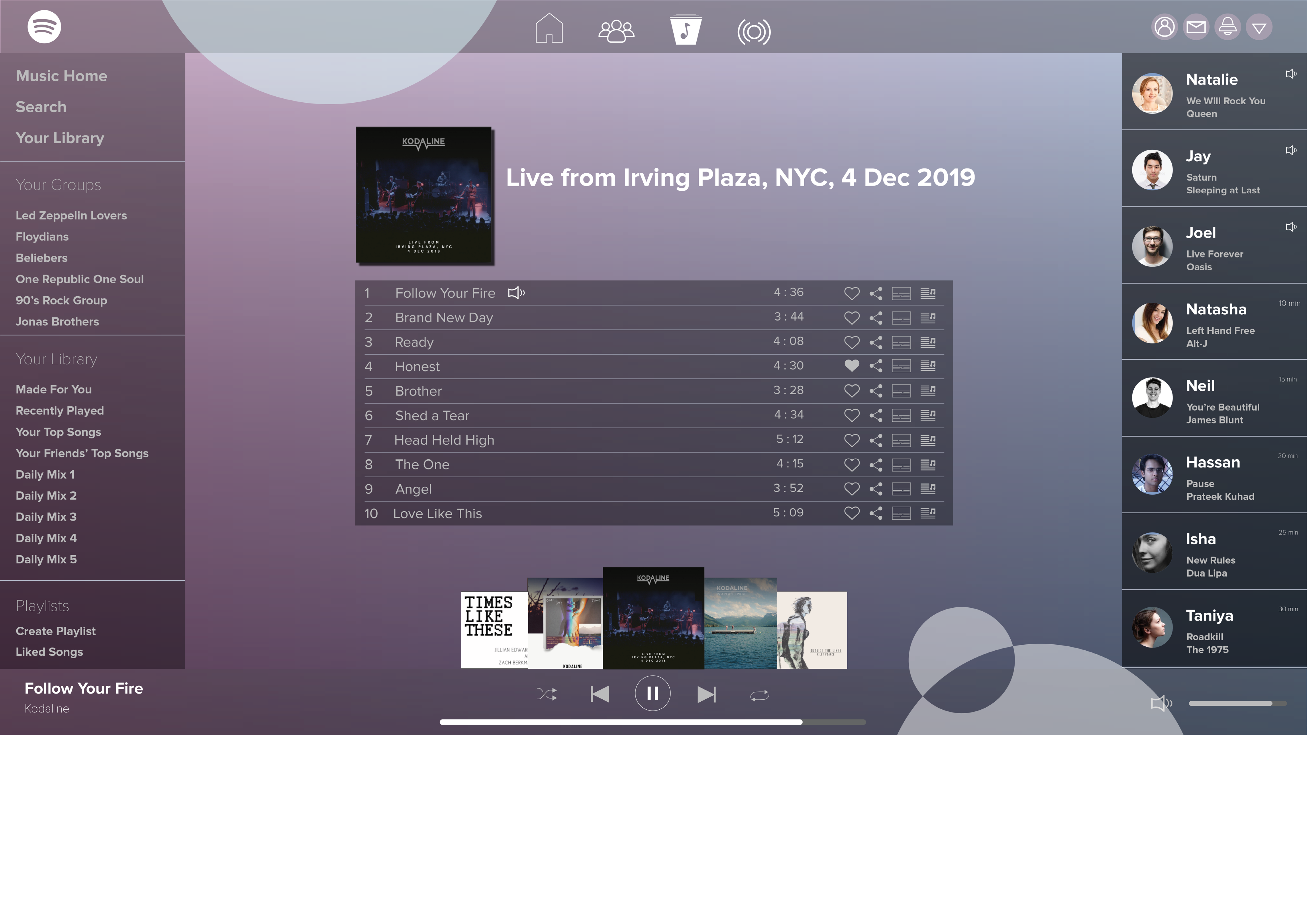Open the user profile icon
The height and width of the screenshot is (924, 1307).
coord(1164,27)
